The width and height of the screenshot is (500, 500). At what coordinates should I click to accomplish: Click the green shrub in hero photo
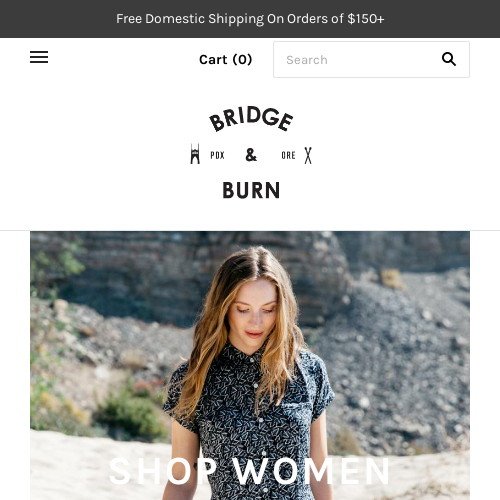(133, 415)
